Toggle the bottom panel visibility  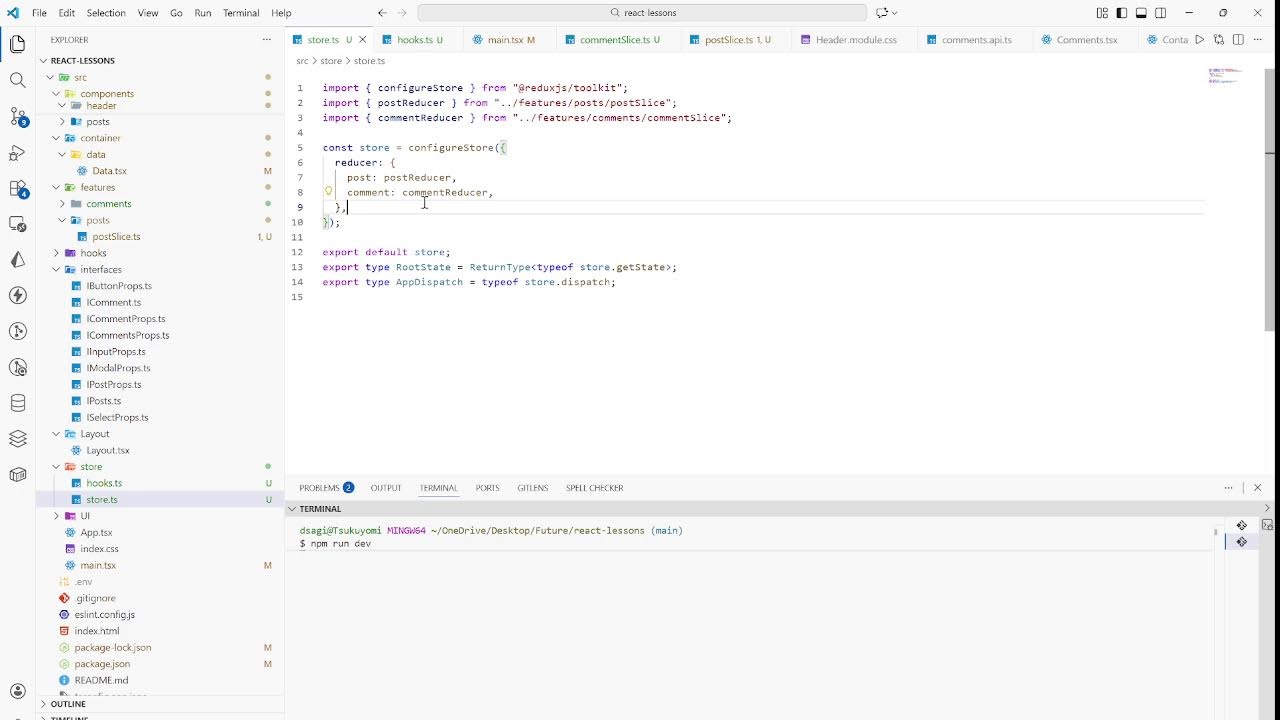[1141, 13]
